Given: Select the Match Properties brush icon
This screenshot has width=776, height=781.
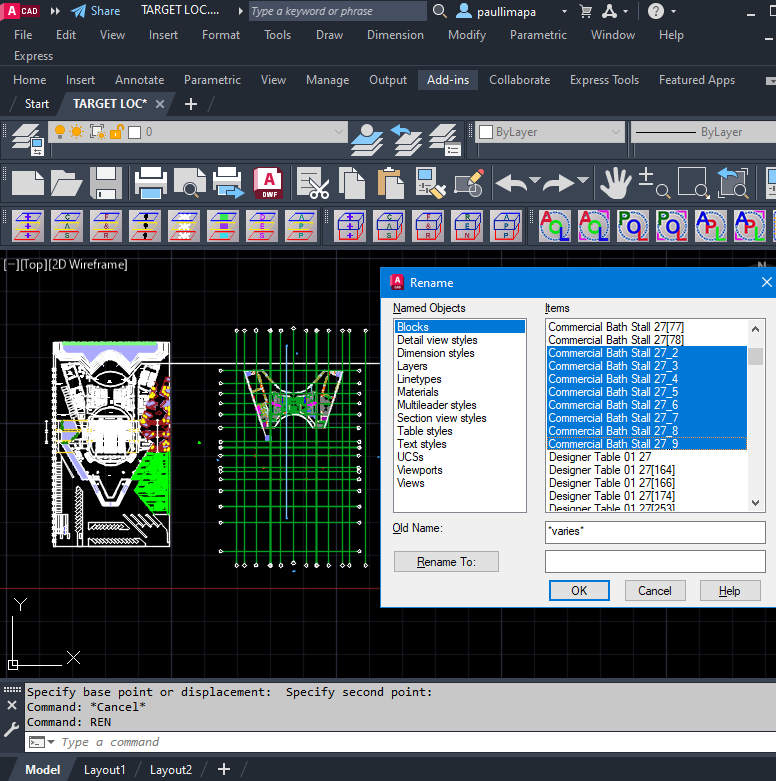Looking at the screenshot, I should 430,183.
